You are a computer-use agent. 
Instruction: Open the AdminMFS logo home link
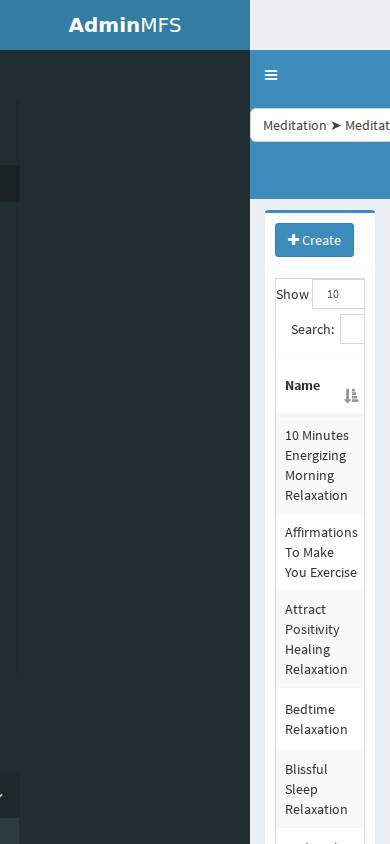(125, 25)
